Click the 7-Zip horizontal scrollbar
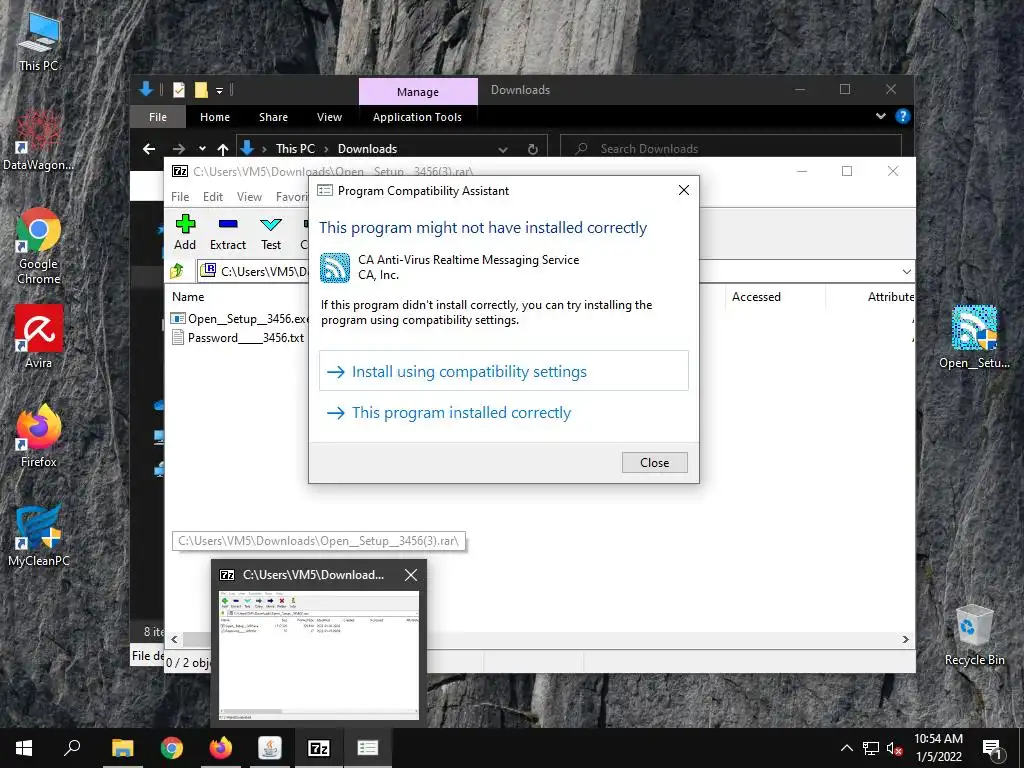Screen dimensions: 1024x768 (x=539, y=639)
